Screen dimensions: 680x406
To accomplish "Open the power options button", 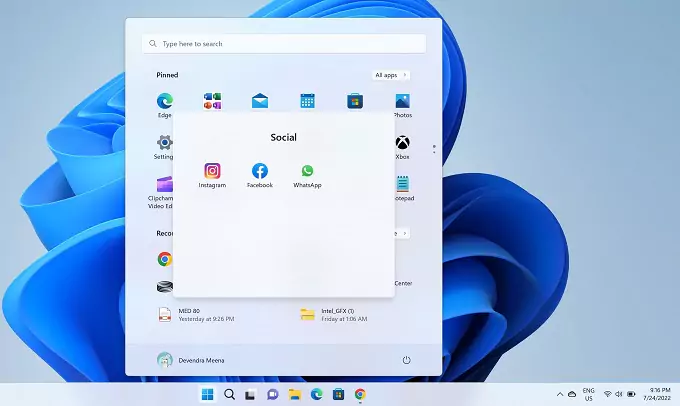I will coord(406,360).
